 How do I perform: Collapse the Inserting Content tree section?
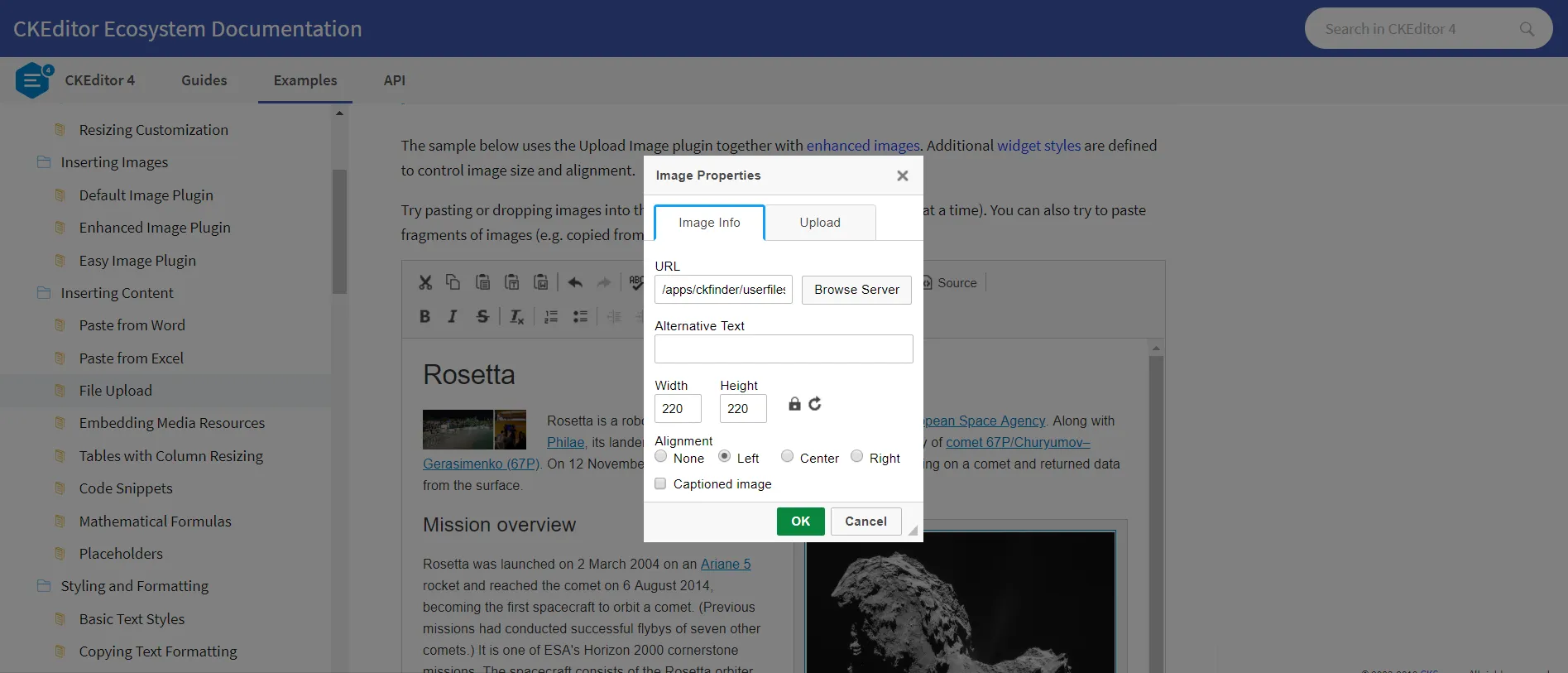117,293
